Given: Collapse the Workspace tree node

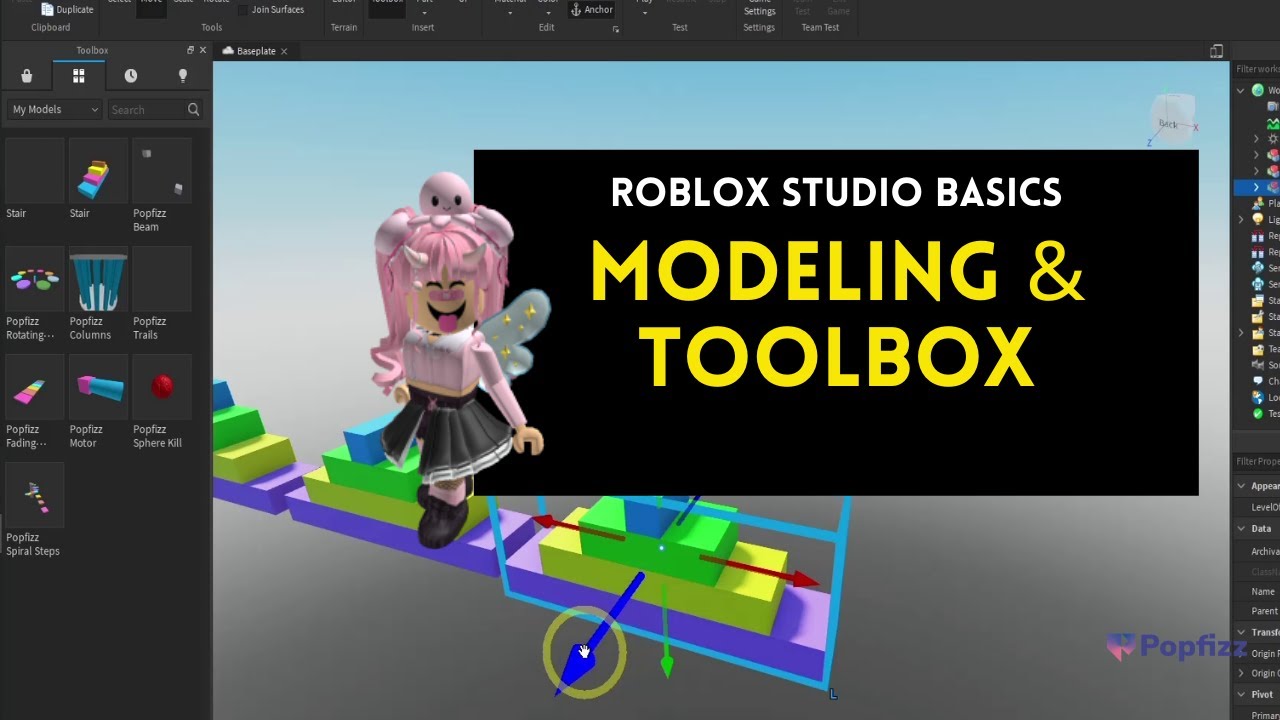Looking at the screenshot, I should click(1241, 90).
